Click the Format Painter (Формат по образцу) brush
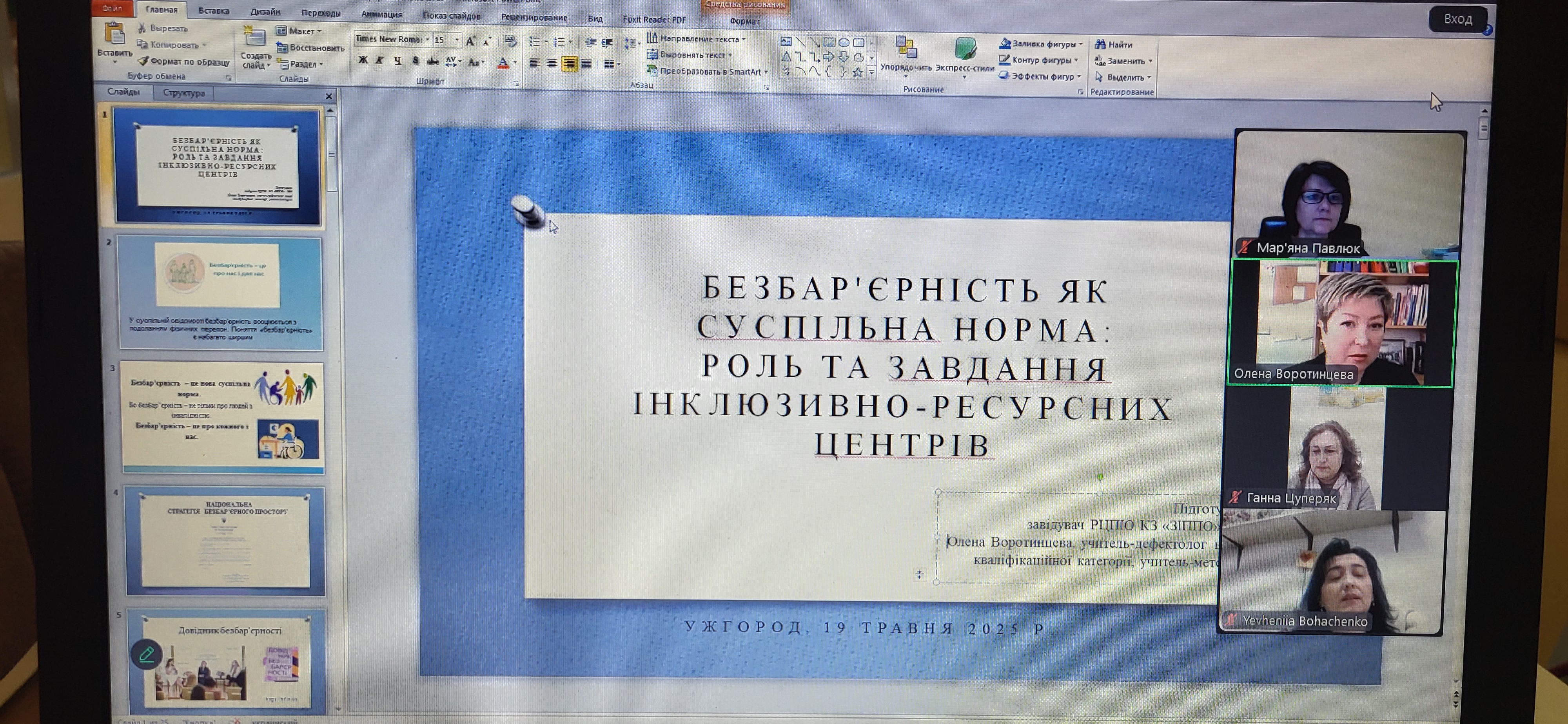 pos(143,62)
